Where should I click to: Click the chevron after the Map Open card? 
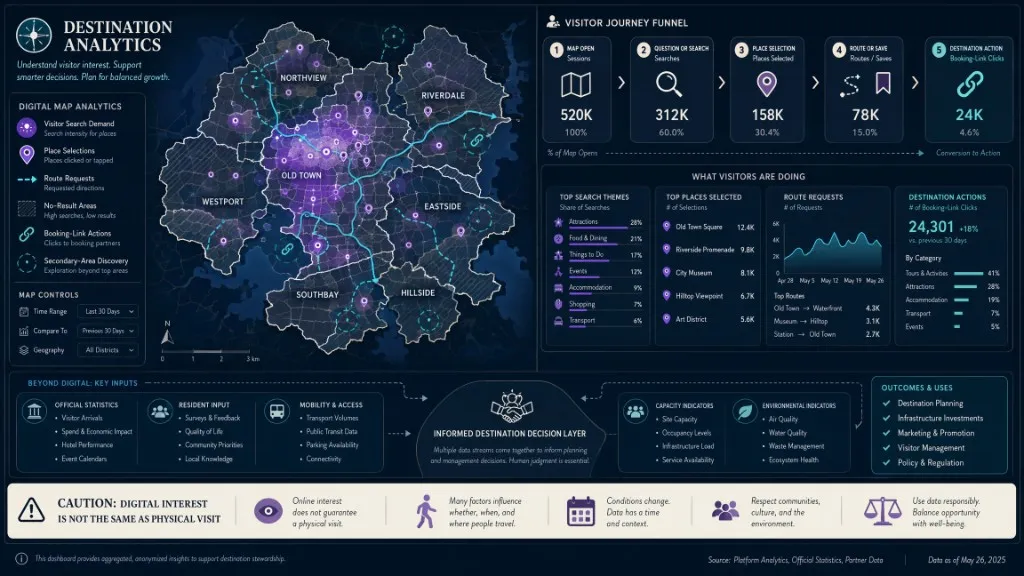pos(621,83)
